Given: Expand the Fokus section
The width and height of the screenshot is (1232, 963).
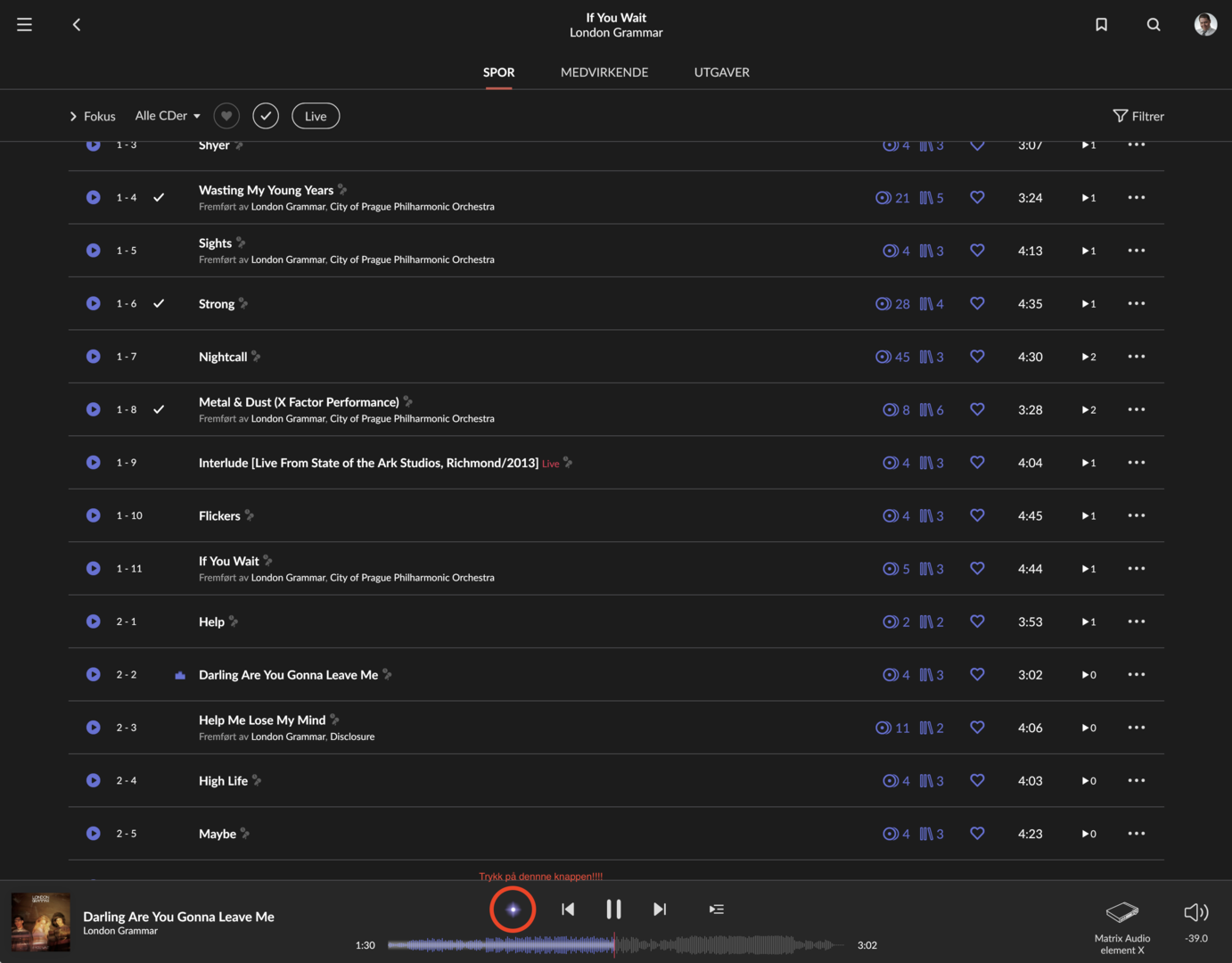Looking at the screenshot, I should click(93, 116).
